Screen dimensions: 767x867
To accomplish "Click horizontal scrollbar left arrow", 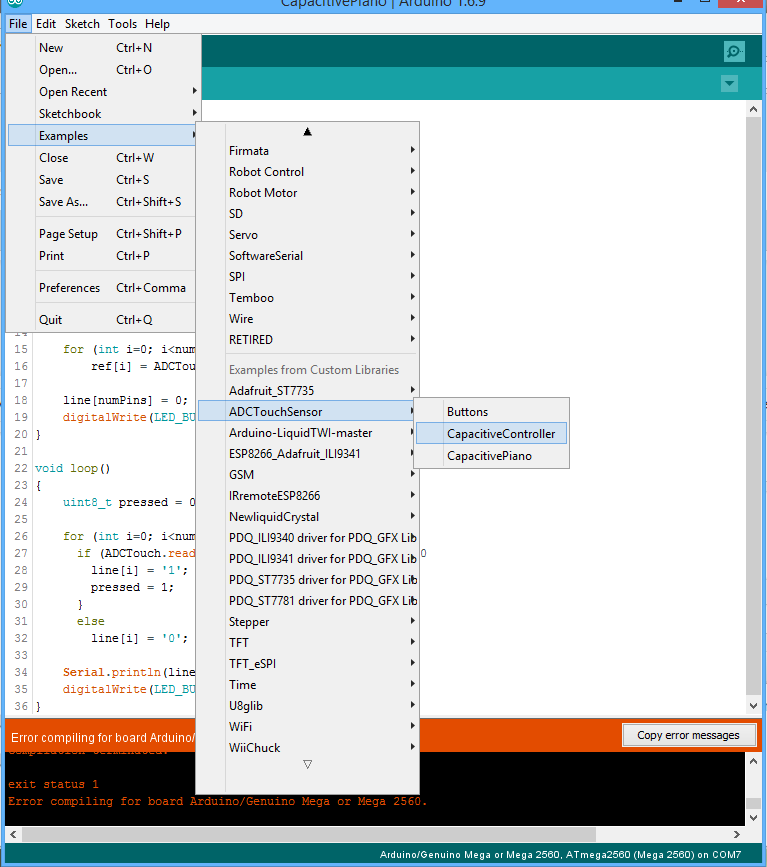I will coord(13,834).
